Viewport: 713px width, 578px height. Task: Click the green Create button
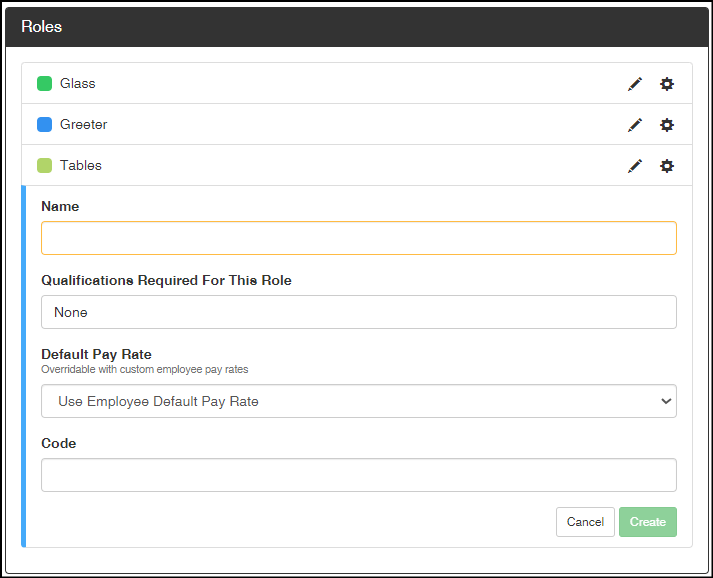pyautogui.click(x=648, y=522)
